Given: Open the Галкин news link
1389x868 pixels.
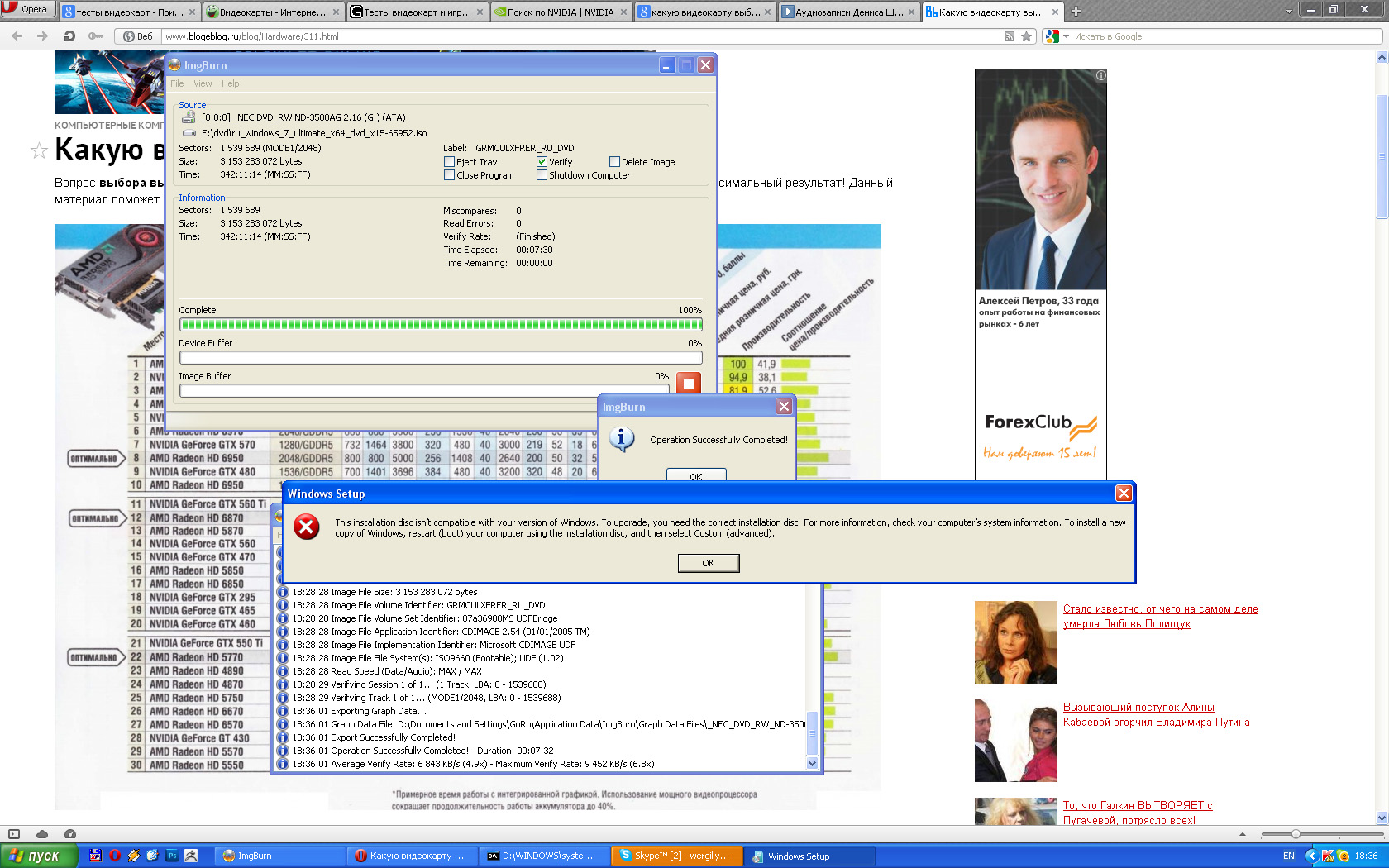Looking at the screenshot, I should coord(1138,813).
